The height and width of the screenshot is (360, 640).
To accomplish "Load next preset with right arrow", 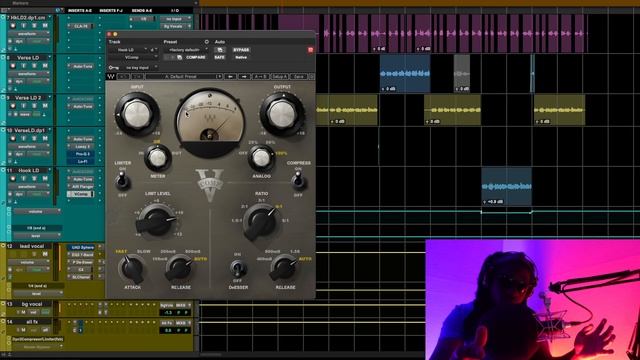I will point(244,76).
